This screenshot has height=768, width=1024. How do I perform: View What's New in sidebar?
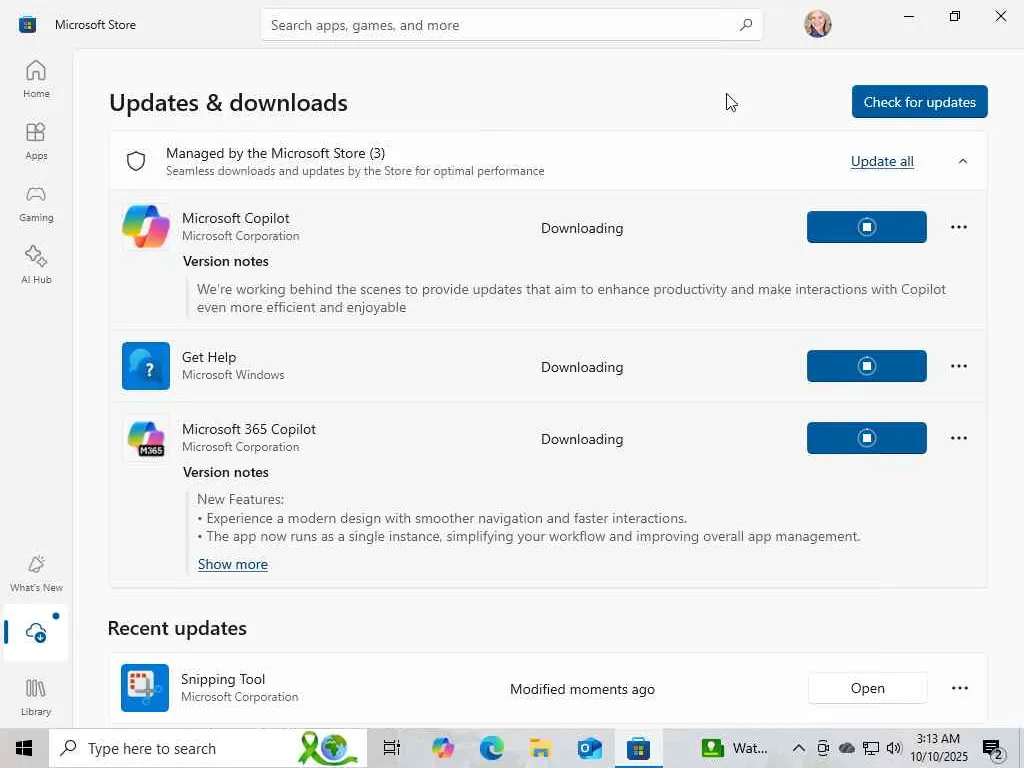[x=36, y=573]
